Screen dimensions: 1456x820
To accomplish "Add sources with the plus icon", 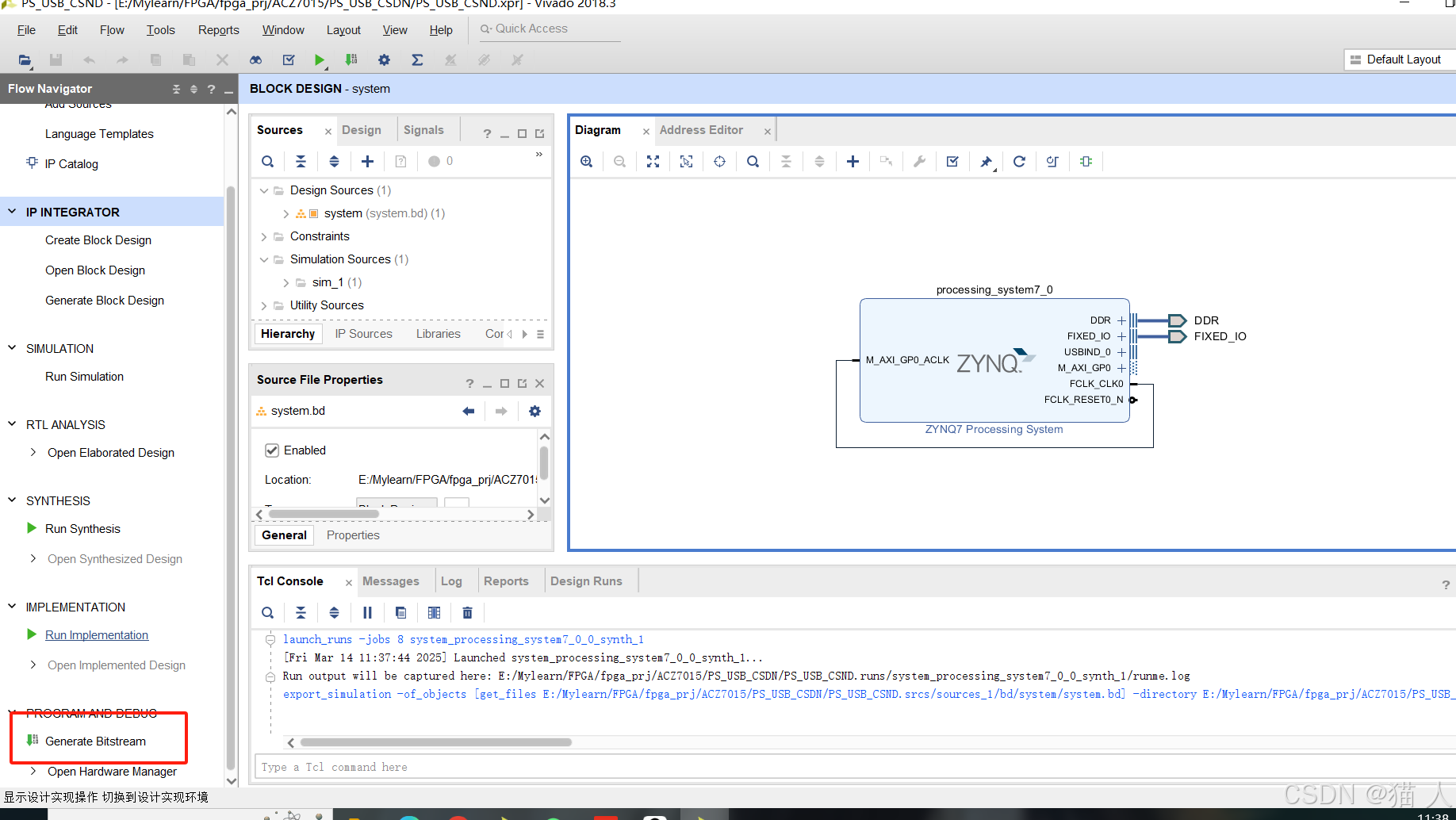I will point(367,161).
